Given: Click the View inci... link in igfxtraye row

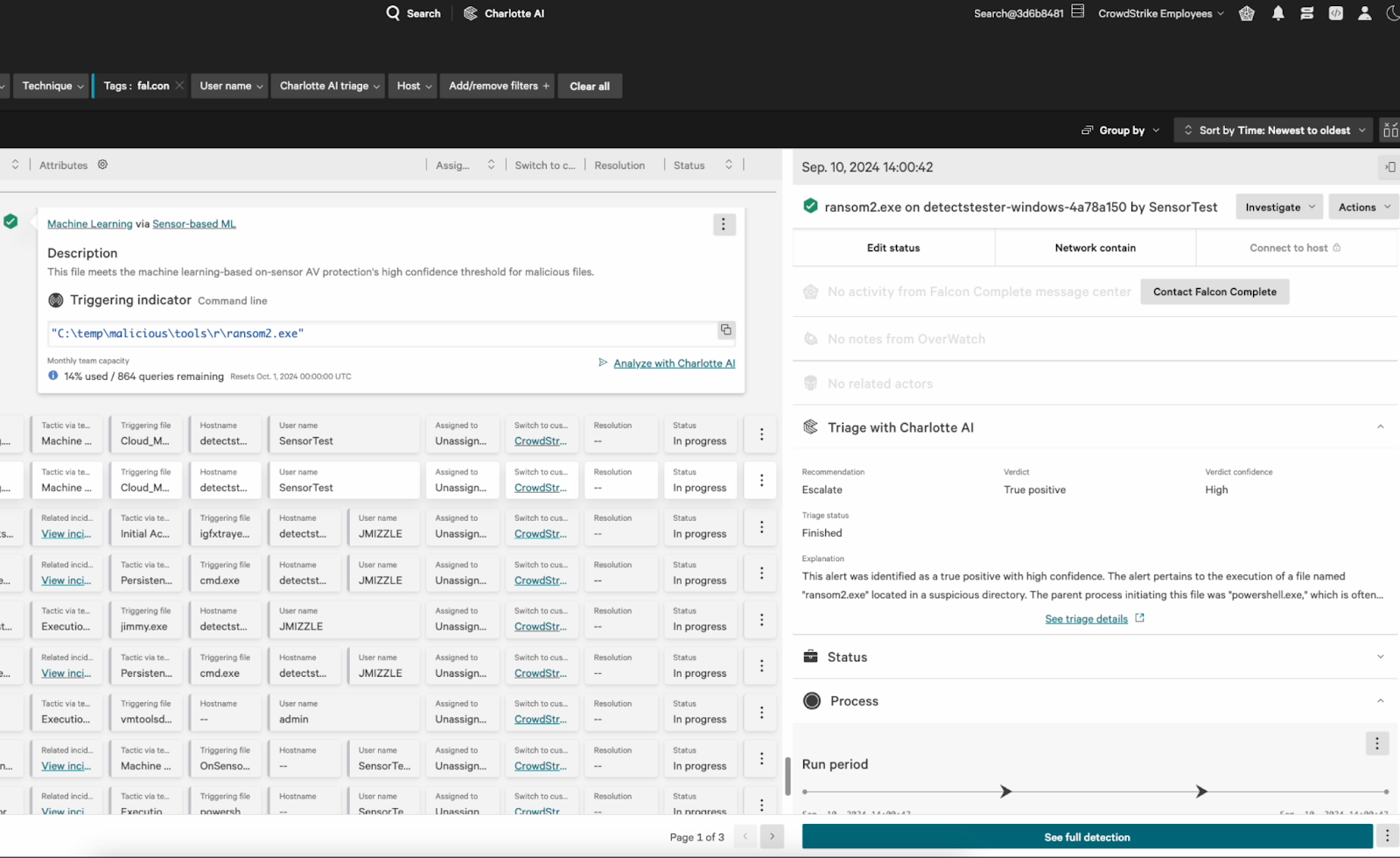Looking at the screenshot, I should click(66, 534).
